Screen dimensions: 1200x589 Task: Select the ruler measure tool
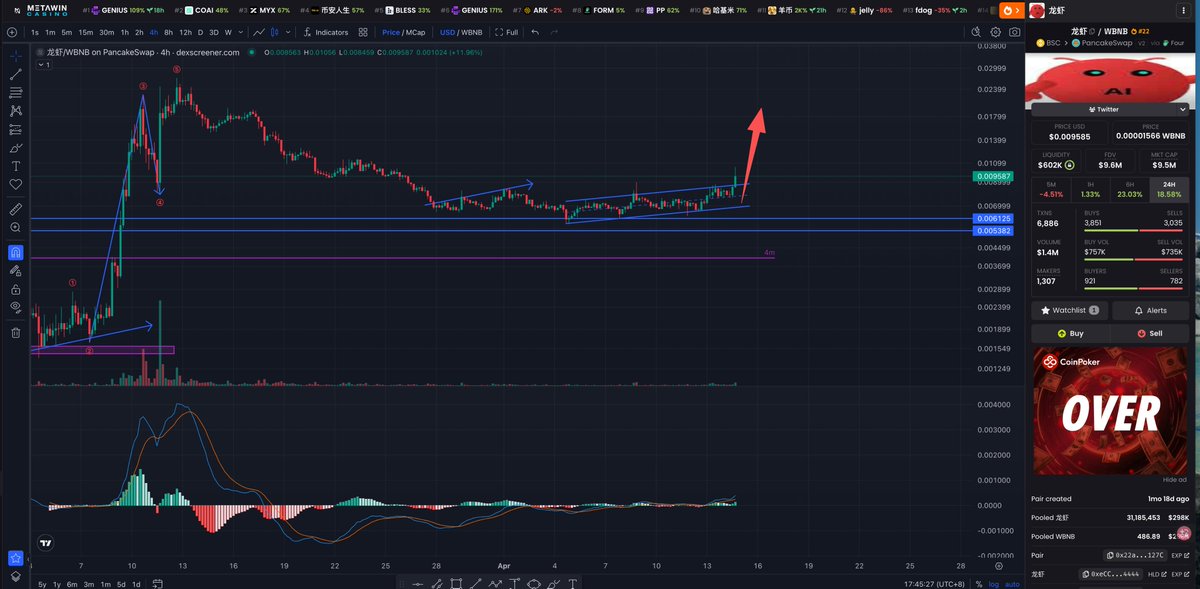point(16,209)
